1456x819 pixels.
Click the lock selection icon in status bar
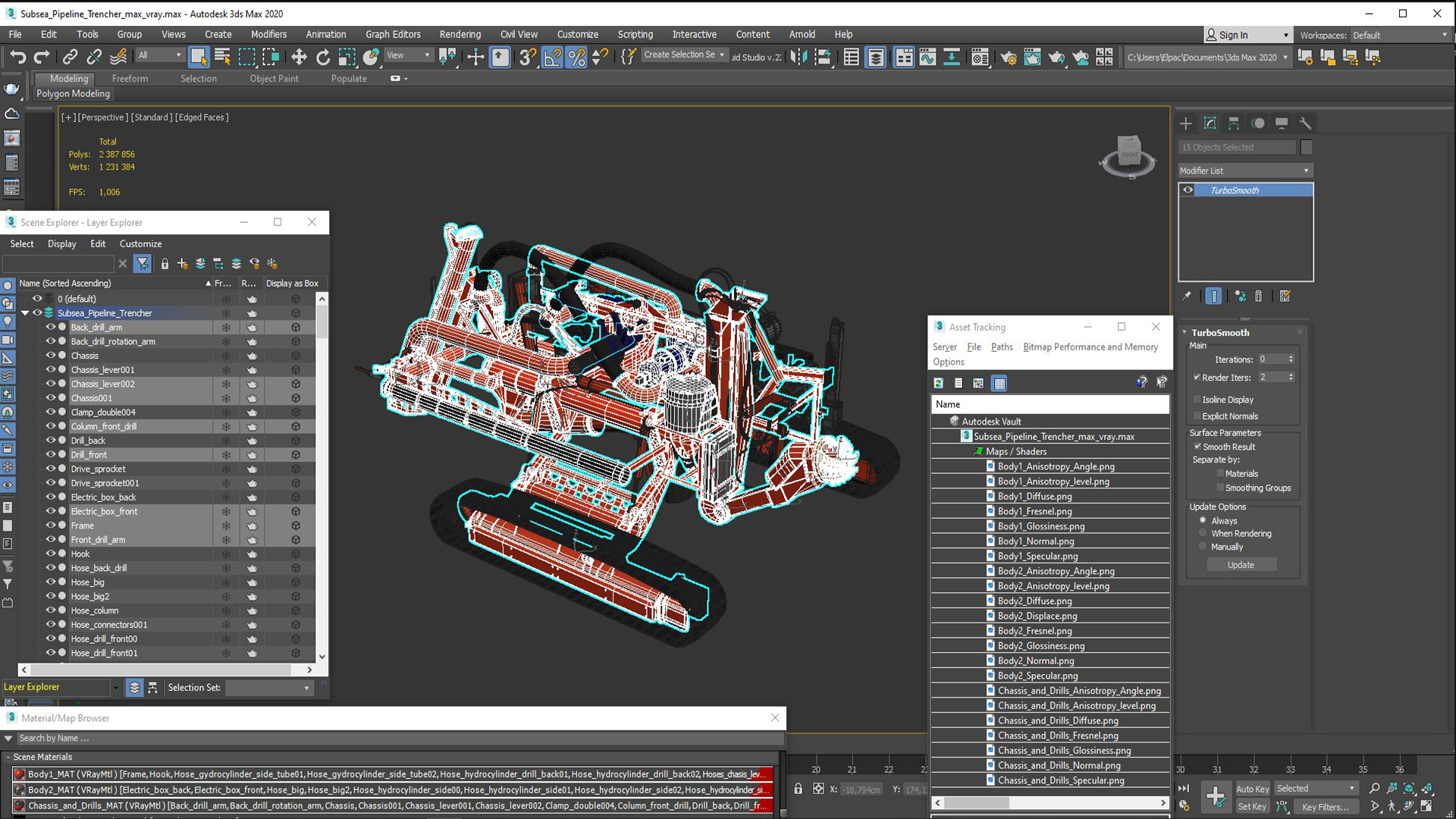point(798,789)
